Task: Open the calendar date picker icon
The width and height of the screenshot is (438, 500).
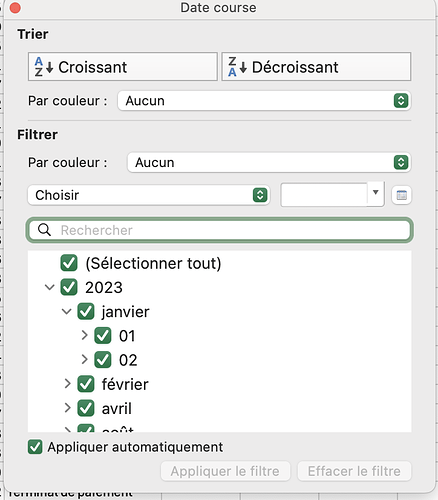Action: pos(401,195)
